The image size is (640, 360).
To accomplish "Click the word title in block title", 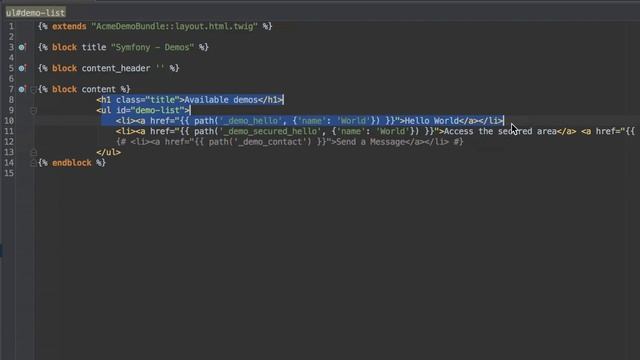I will [x=94, y=47].
